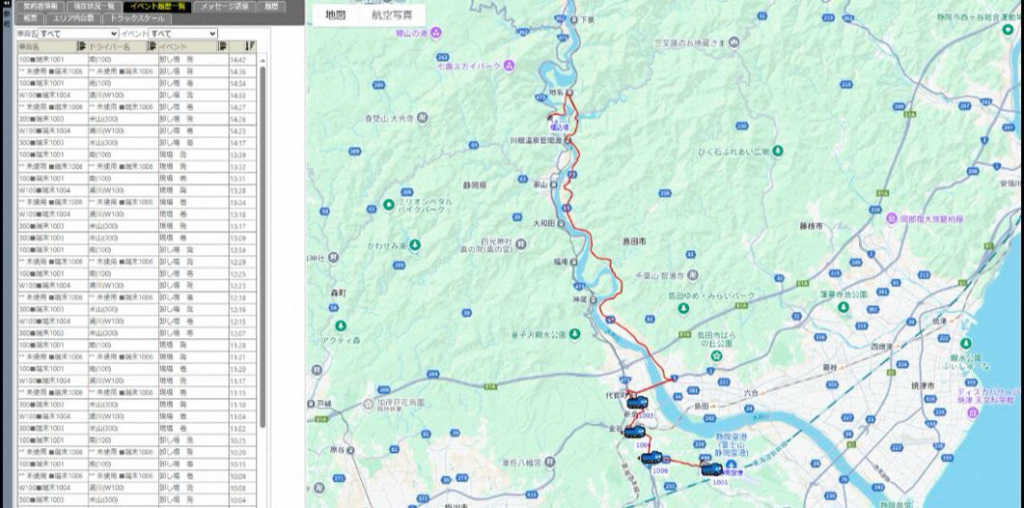Click the event list vertical scrollbar
1024x508 pixels.
coord(263,247)
